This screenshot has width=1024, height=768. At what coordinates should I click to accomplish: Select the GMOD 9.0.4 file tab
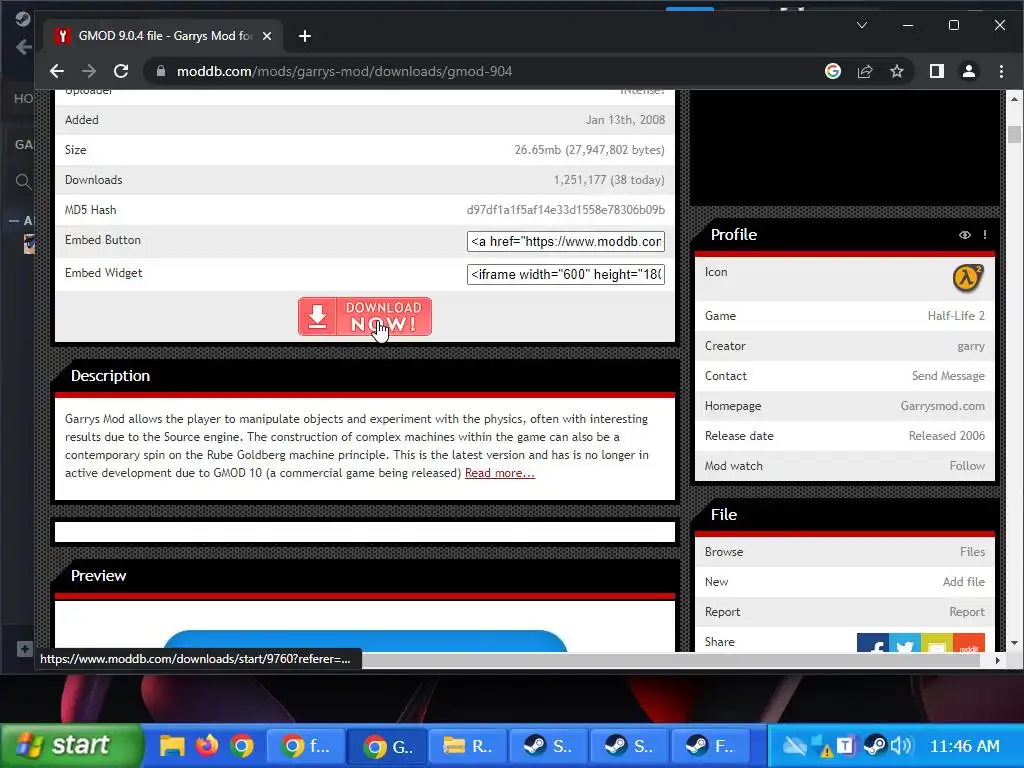click(163, 36)
